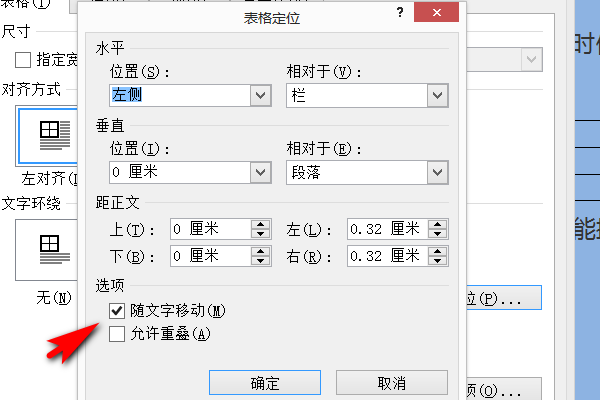Image resolution: width=600 pixels, height=400 pixels.
Task: Expand vertical relative-to 段落 dropdown
Action: pyautogui.click(x=437, y=172)
